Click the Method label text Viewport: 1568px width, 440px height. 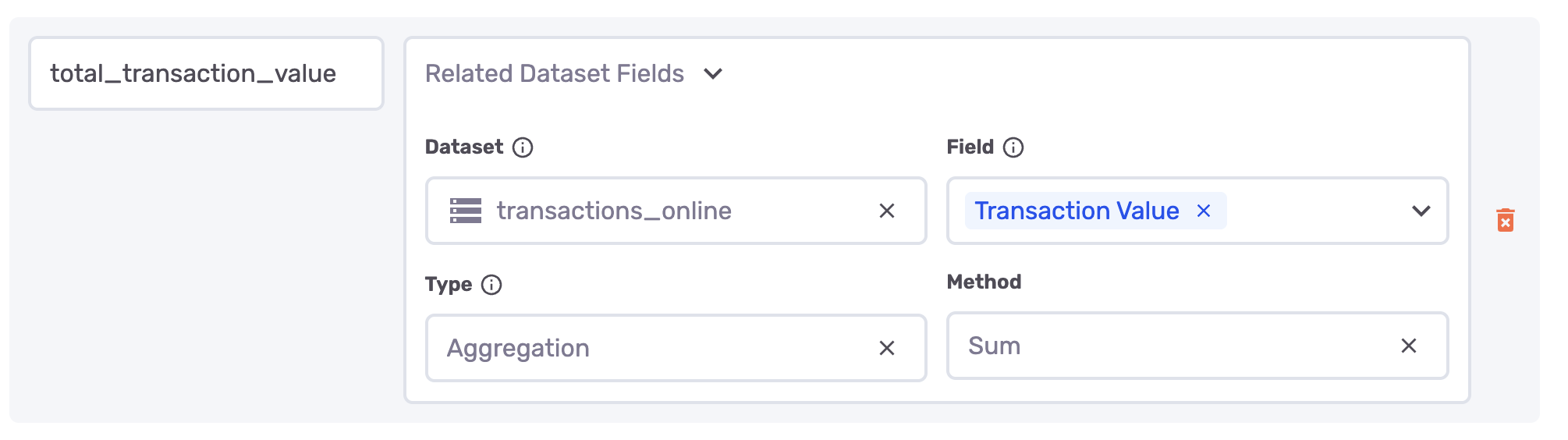click(x=984, y=282)
